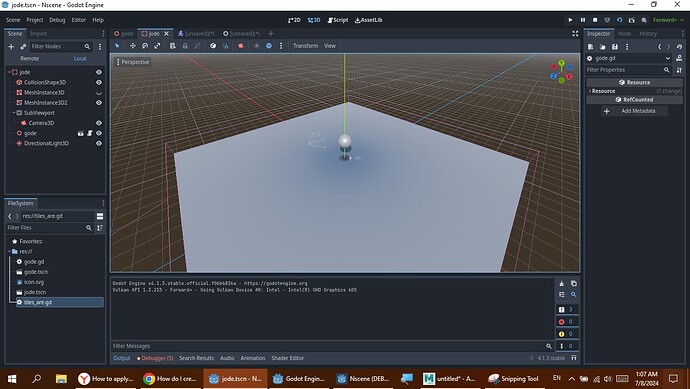Switch to the Node tab
The image size is (690, 389).
(624, 33)
